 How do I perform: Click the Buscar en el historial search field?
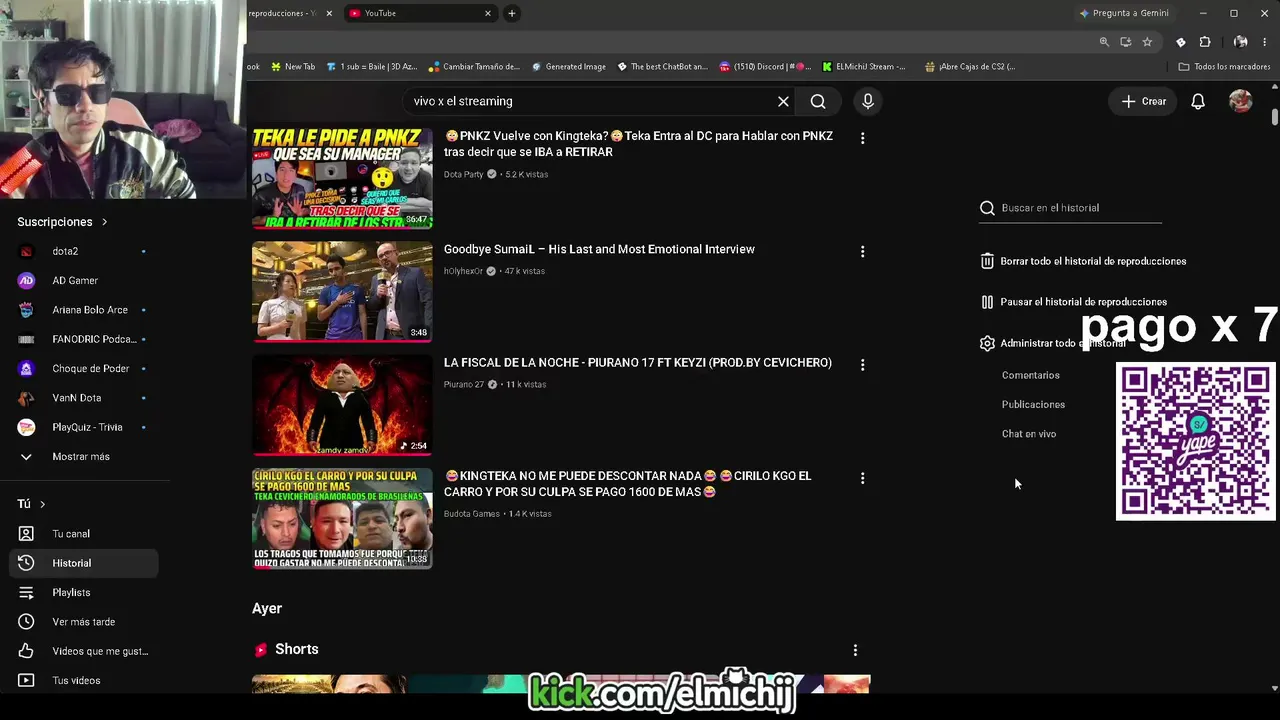(1070, 208)
